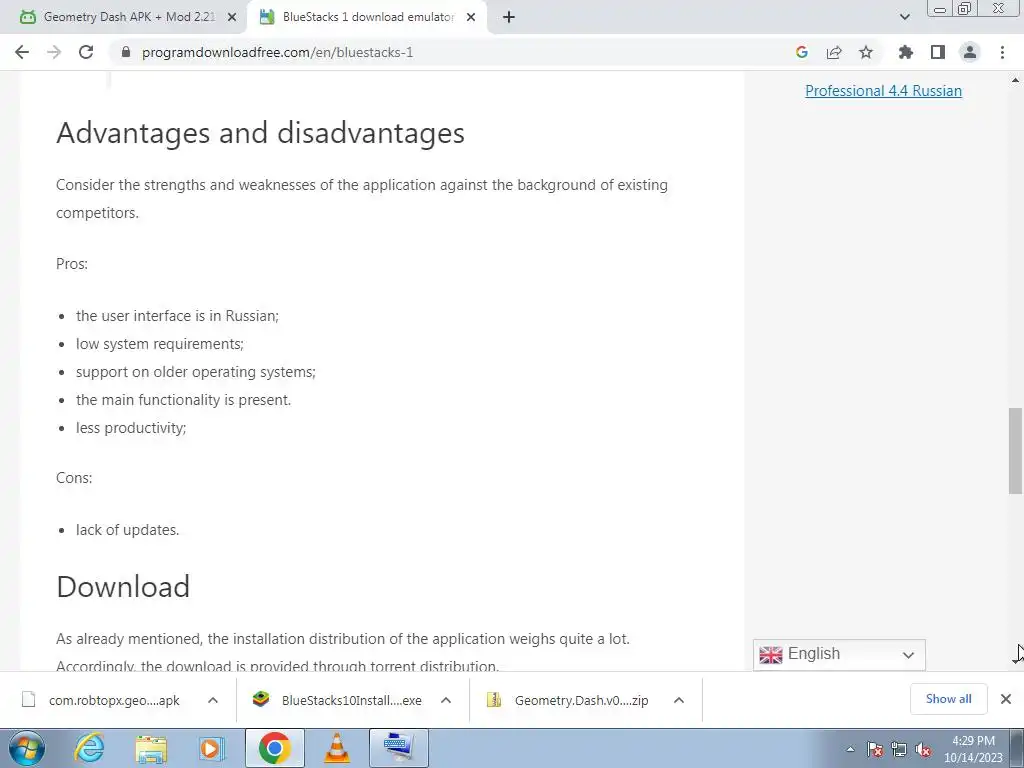1024x768 pixels.
Task: Open the tab search dropdown arrow
Action: pyautogui.click(x=904, y=18)
